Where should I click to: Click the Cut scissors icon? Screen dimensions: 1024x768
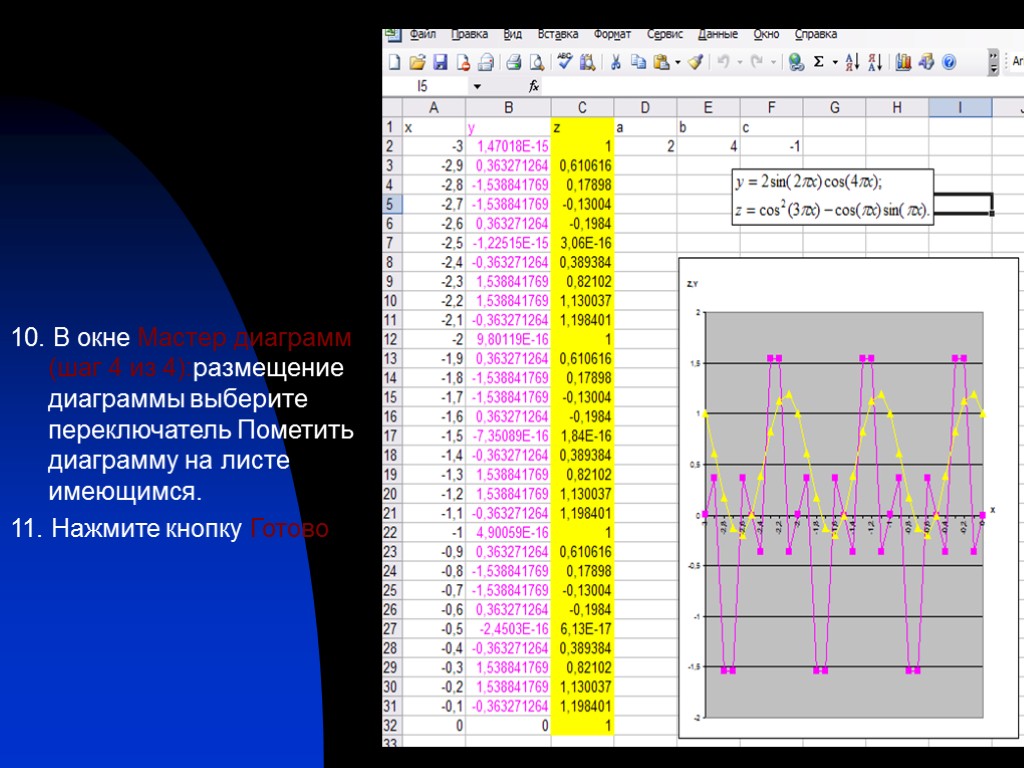(616, 62)
